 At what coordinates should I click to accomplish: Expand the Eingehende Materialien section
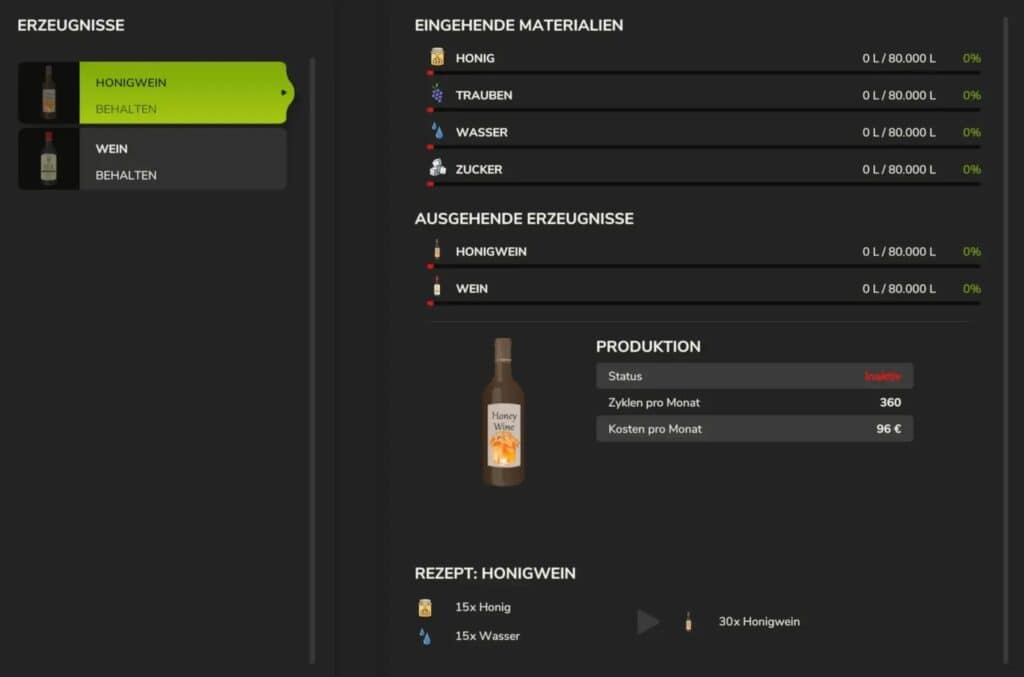tap(519, 25)
